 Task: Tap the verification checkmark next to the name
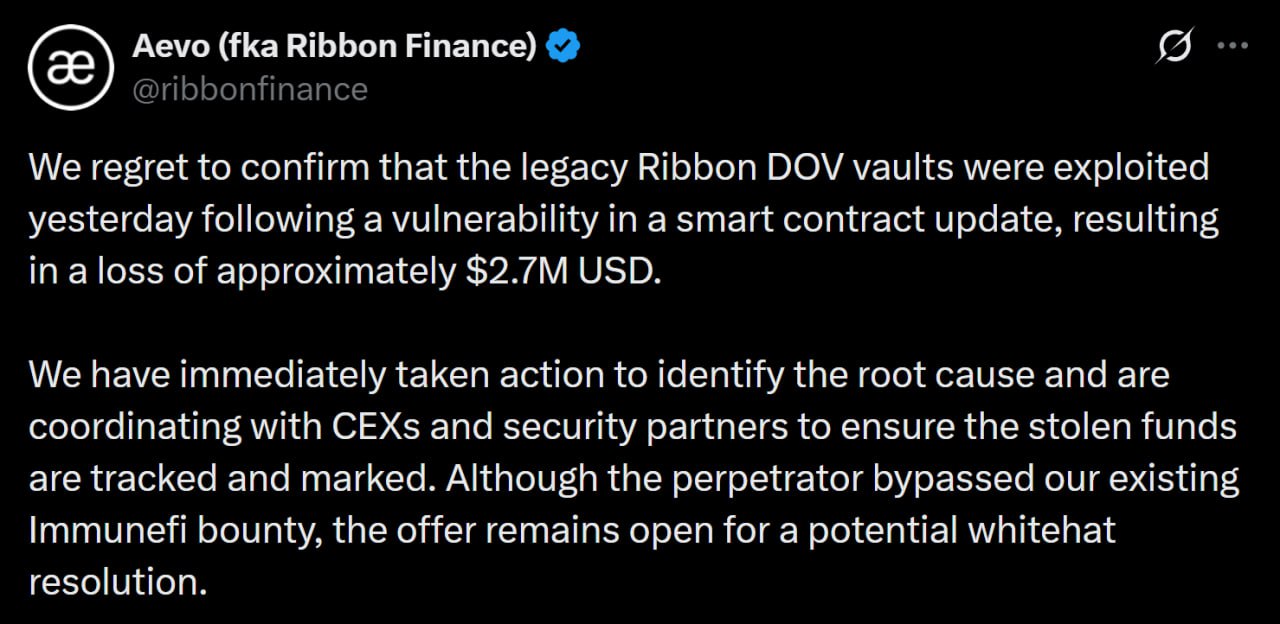[x=564, y=43]
